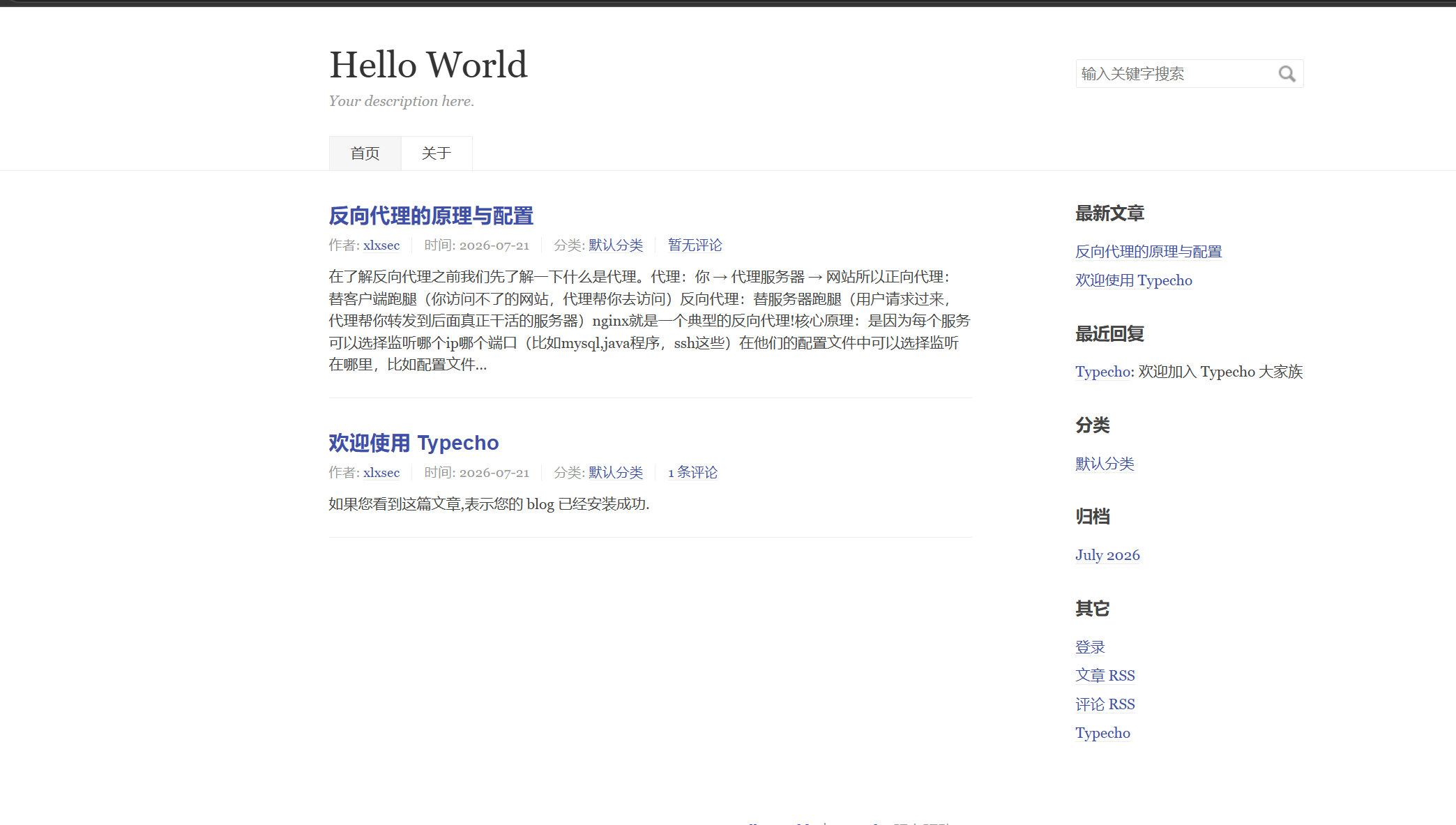Open post title 欢迎使用 Typecho
The width and height of the screenshot is (1456, 825).
click(x=414, y=443)
